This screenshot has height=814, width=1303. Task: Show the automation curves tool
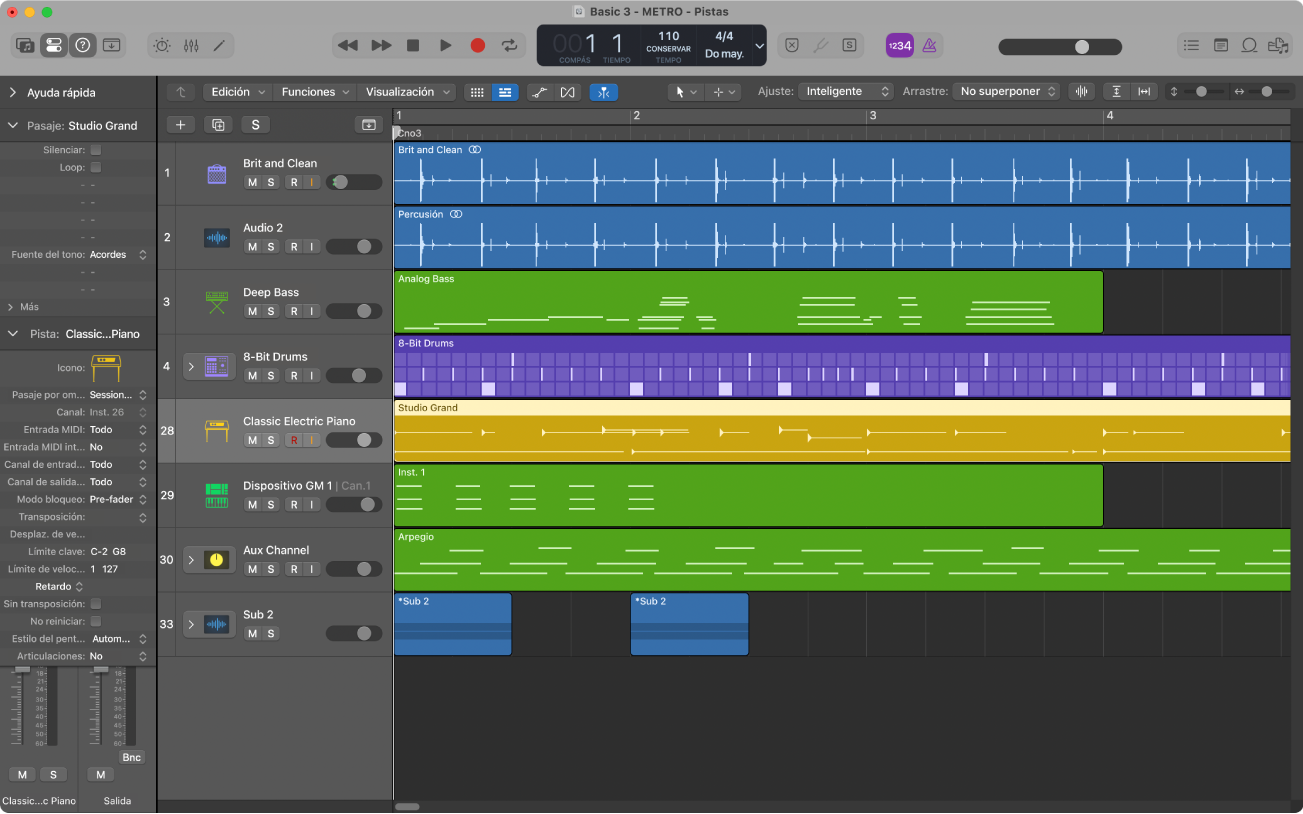[x=540, y=91]
